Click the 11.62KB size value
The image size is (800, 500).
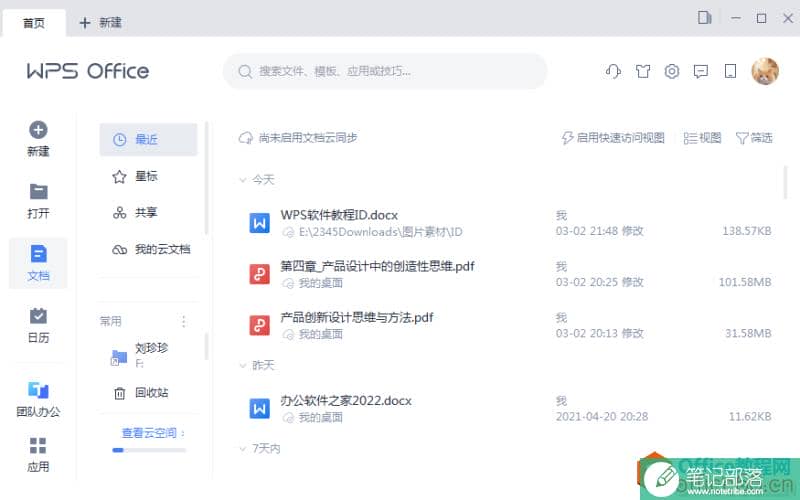749,416
